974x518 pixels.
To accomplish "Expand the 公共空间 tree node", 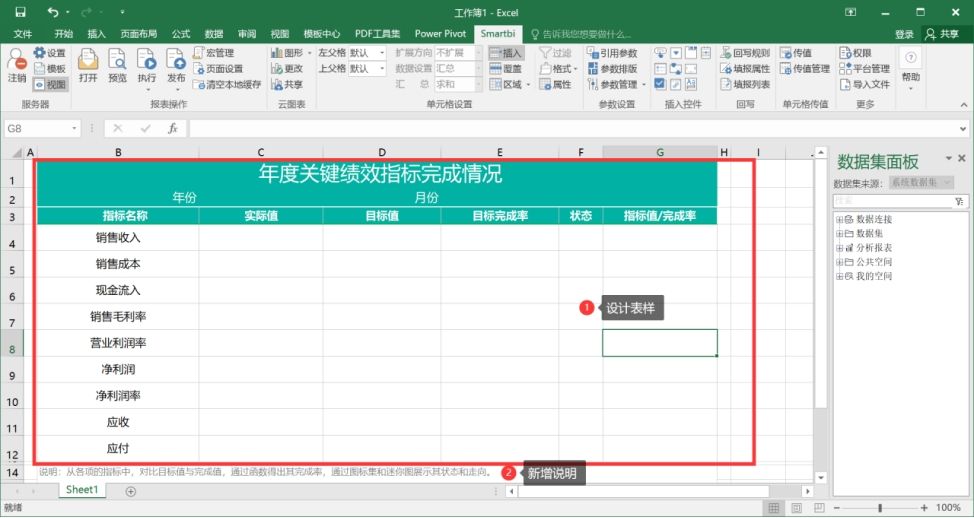I will click(840, 262).
